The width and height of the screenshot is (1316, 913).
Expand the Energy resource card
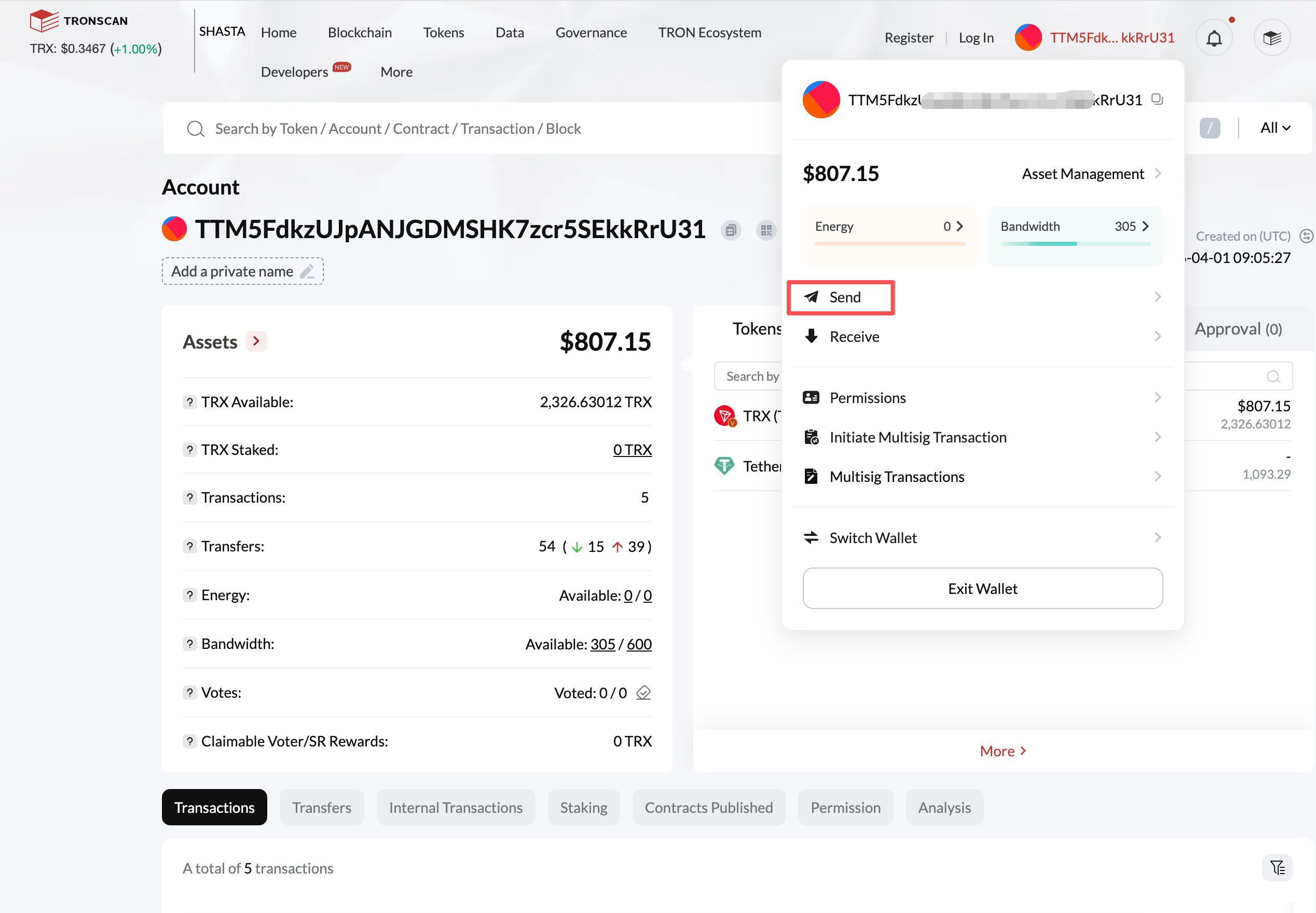tap(890, 236)
